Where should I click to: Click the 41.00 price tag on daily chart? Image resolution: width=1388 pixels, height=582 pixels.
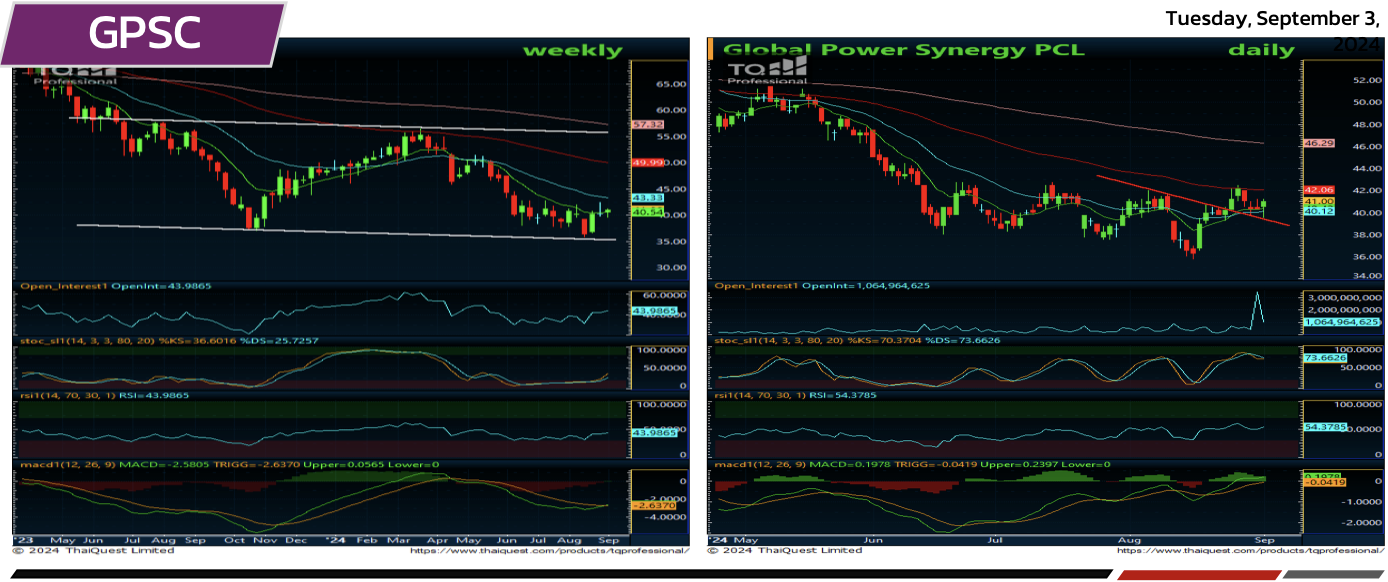tap(1320, 201)
